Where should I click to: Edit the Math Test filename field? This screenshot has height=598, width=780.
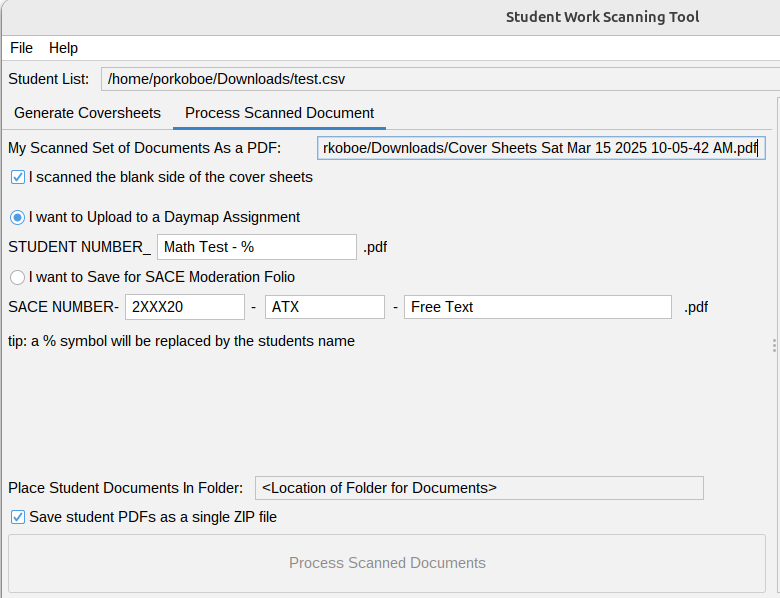click(257, 247)
